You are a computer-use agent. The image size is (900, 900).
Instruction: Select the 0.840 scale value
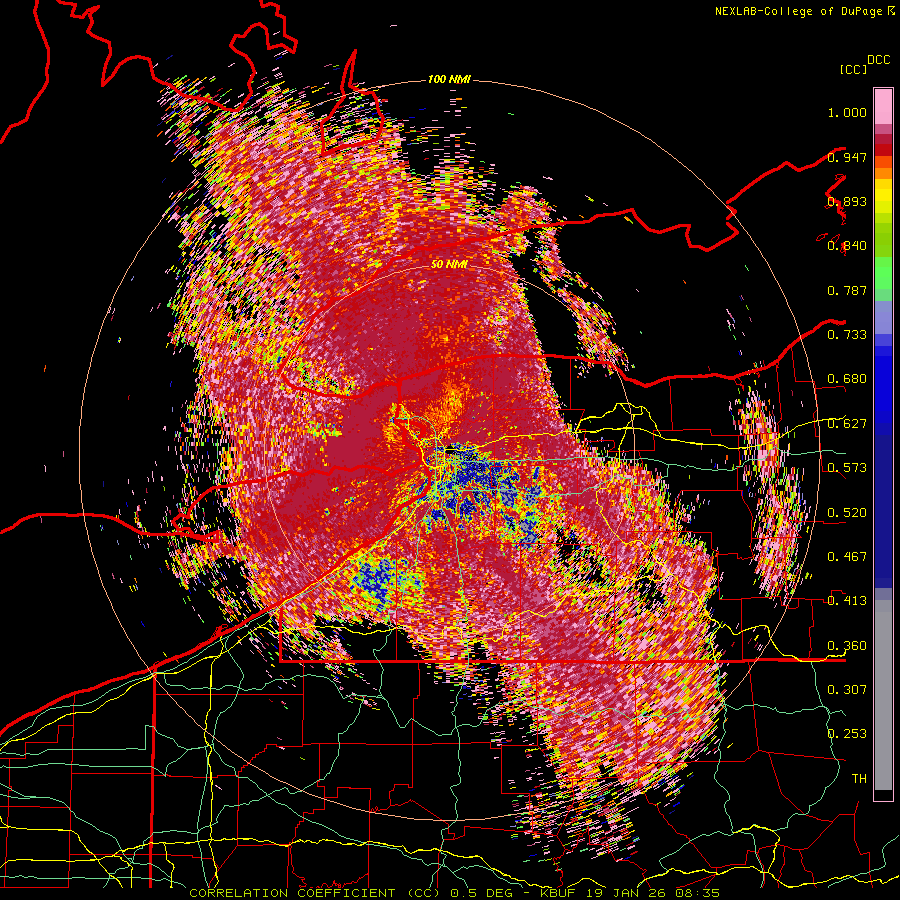847,246
